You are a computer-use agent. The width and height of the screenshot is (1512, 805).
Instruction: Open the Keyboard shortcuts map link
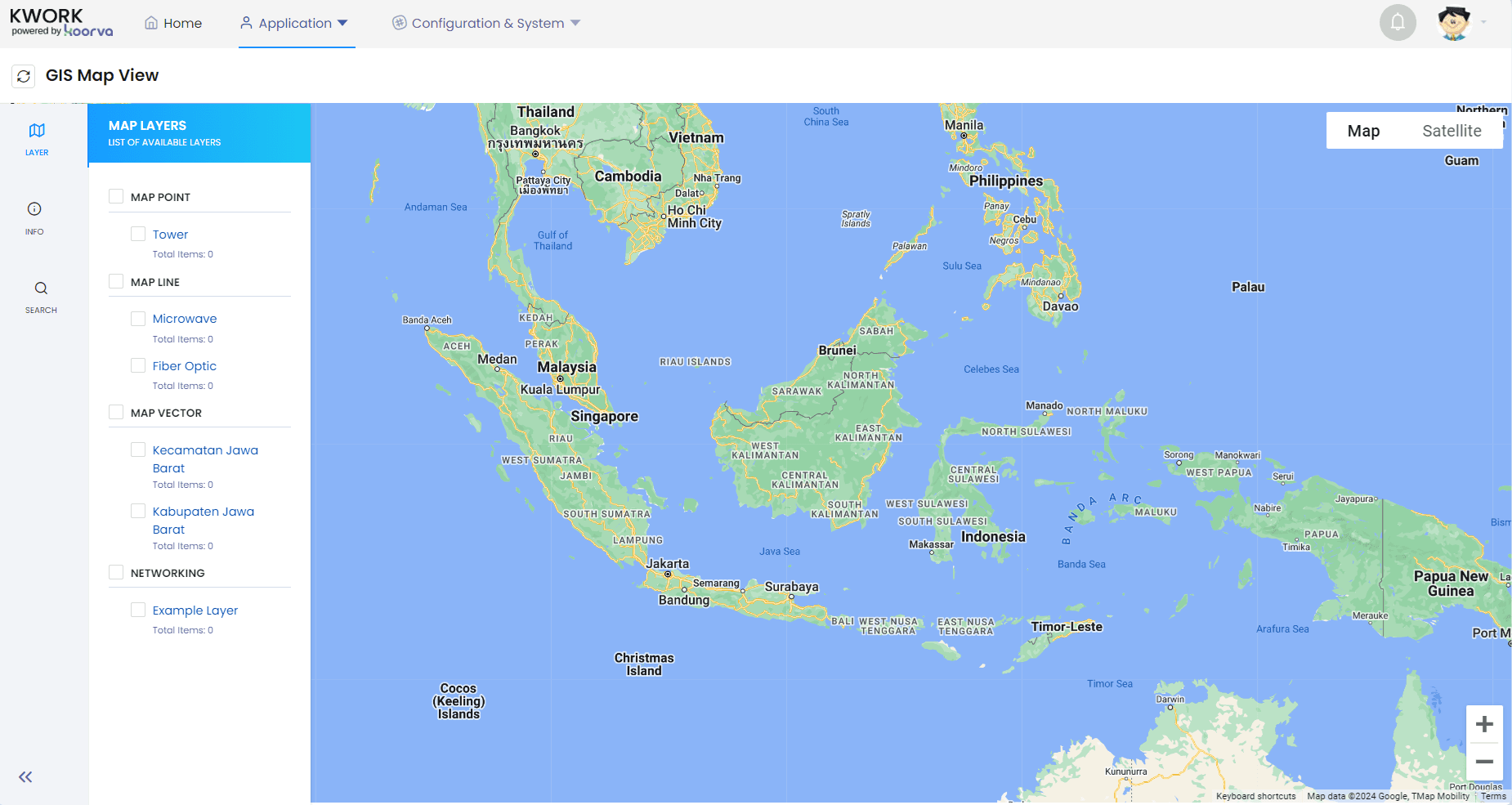tap(1255, 796)
